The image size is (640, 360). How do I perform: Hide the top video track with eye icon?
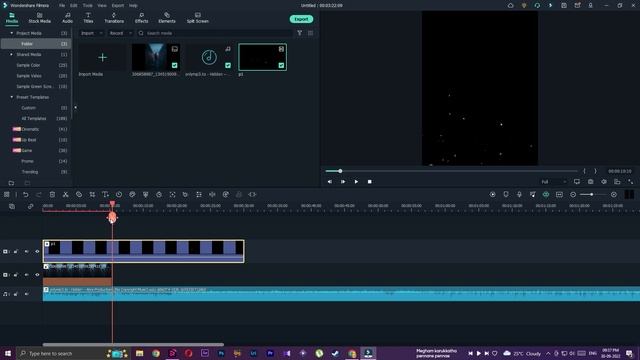(37, 251)
